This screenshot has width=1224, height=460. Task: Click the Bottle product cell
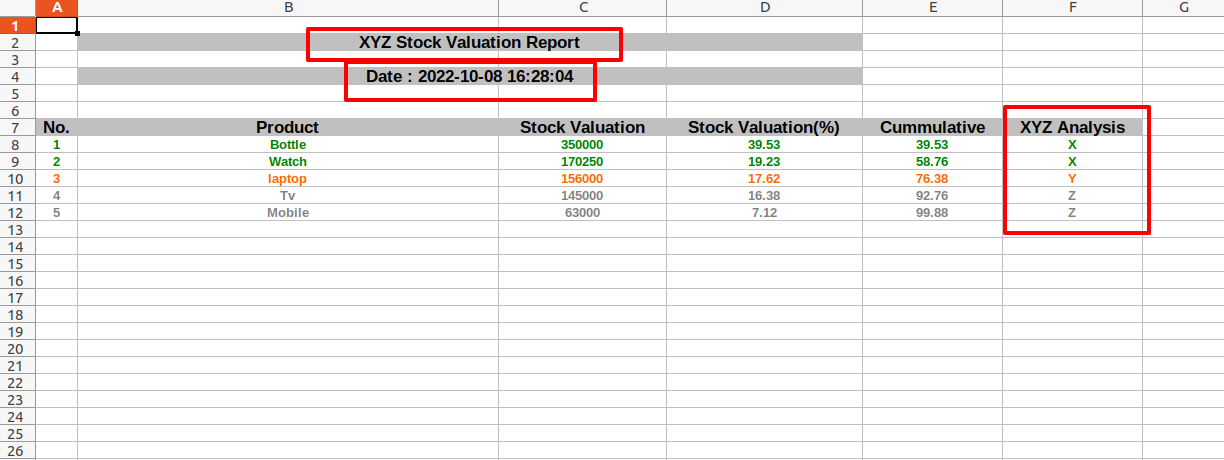tap(288, 145)
